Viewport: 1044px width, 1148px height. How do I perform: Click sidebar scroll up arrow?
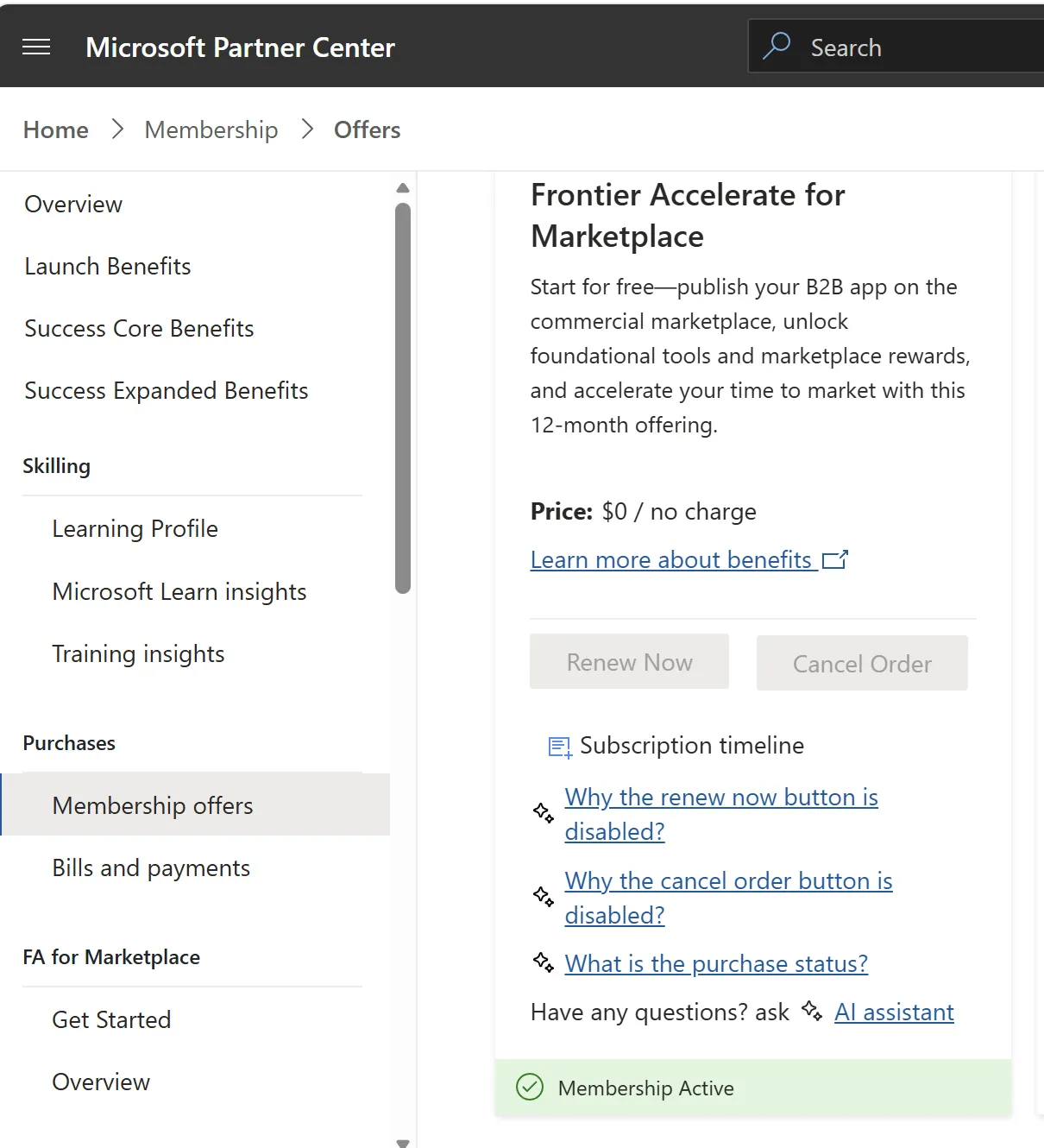click(402, 188)
